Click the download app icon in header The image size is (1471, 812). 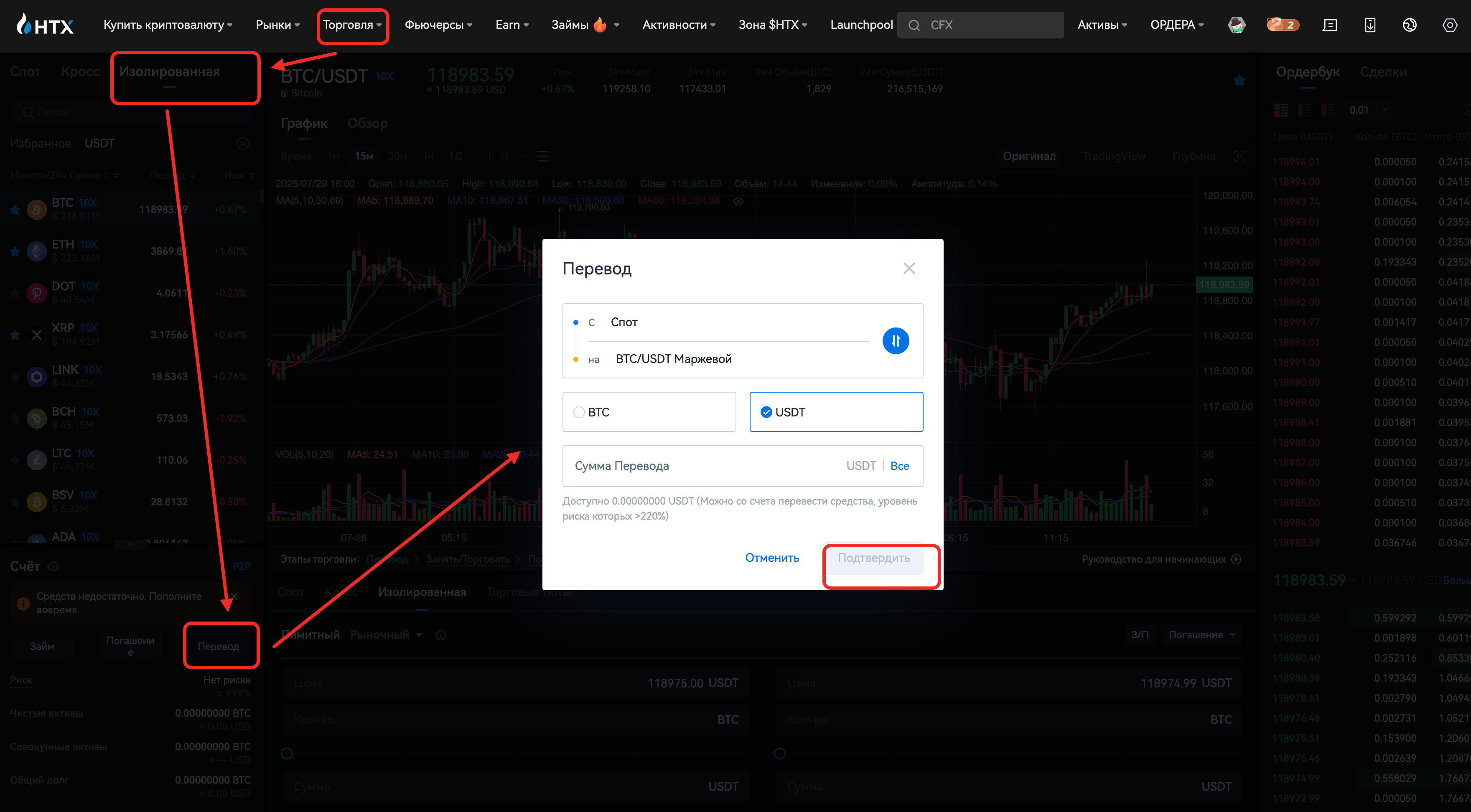click(x=1369, y=25)
